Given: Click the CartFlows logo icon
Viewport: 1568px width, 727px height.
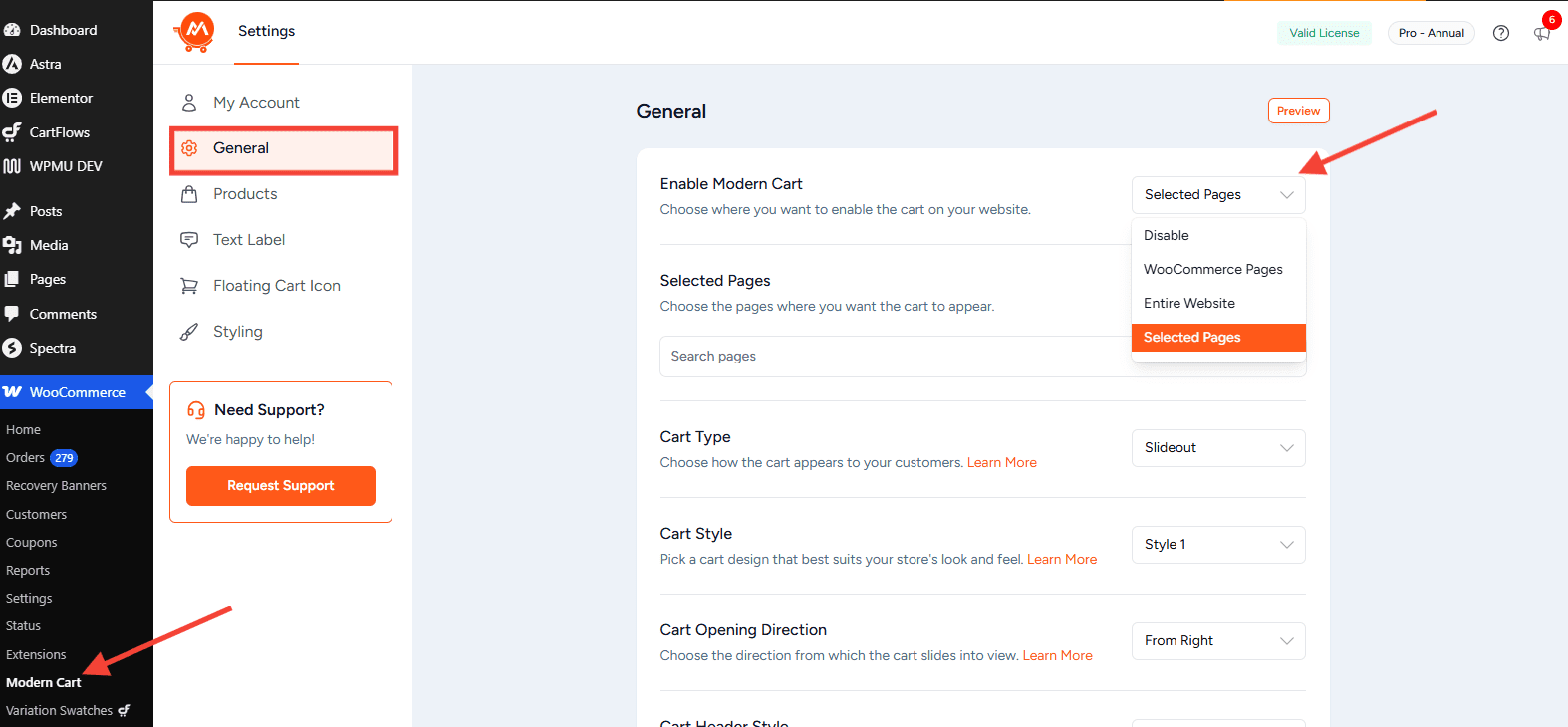Looking at the screenshot, I should [x=12, y=132].
